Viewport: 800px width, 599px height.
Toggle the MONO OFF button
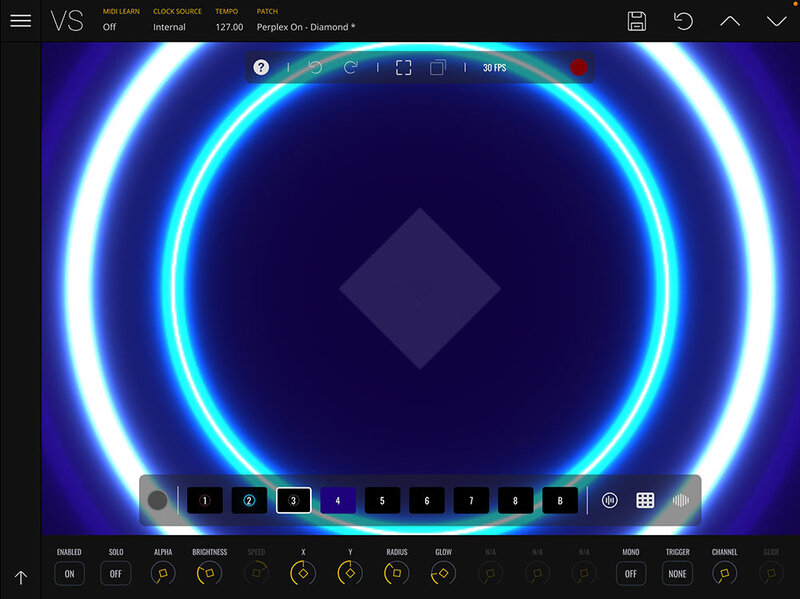coord(631,573)
